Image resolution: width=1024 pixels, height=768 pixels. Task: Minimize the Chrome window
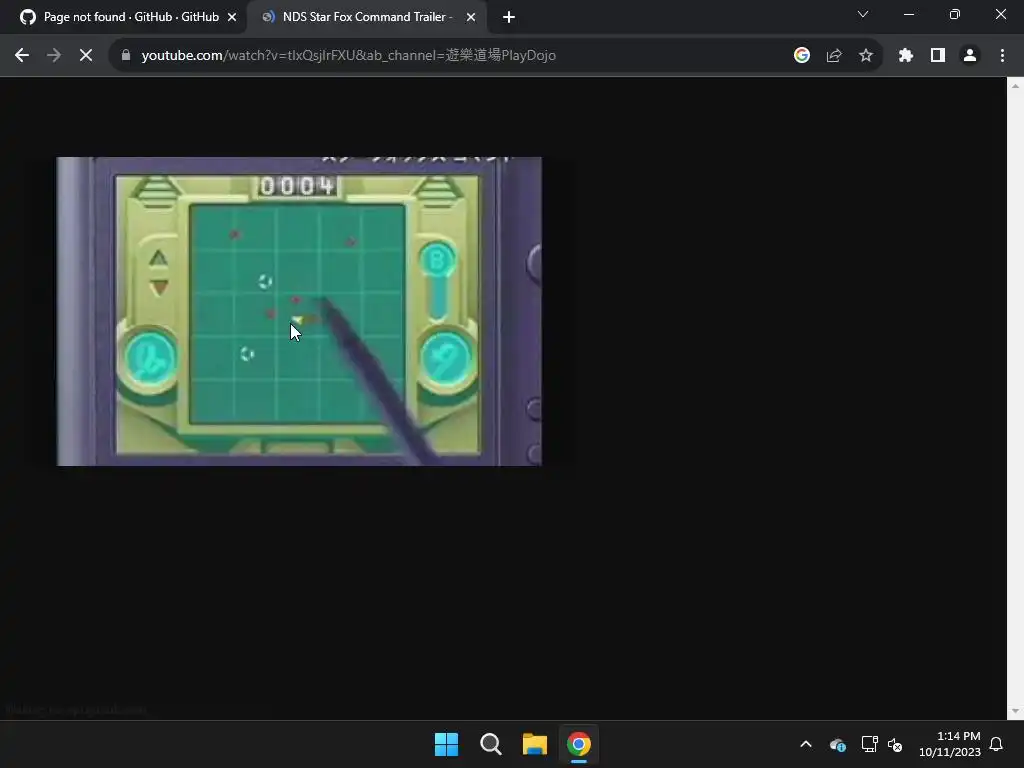[x=909, y=14]
